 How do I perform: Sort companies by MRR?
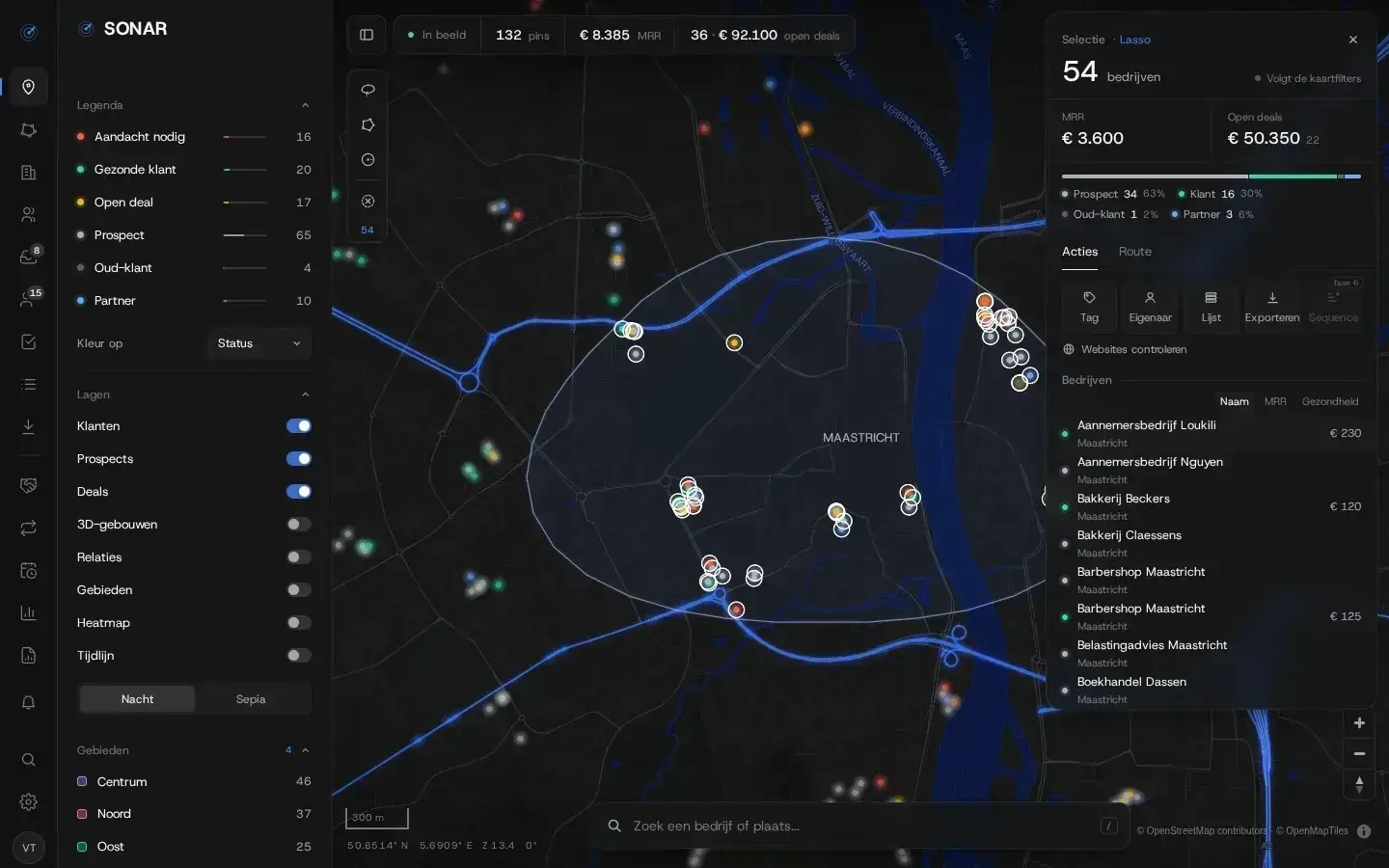(1275, 401)
